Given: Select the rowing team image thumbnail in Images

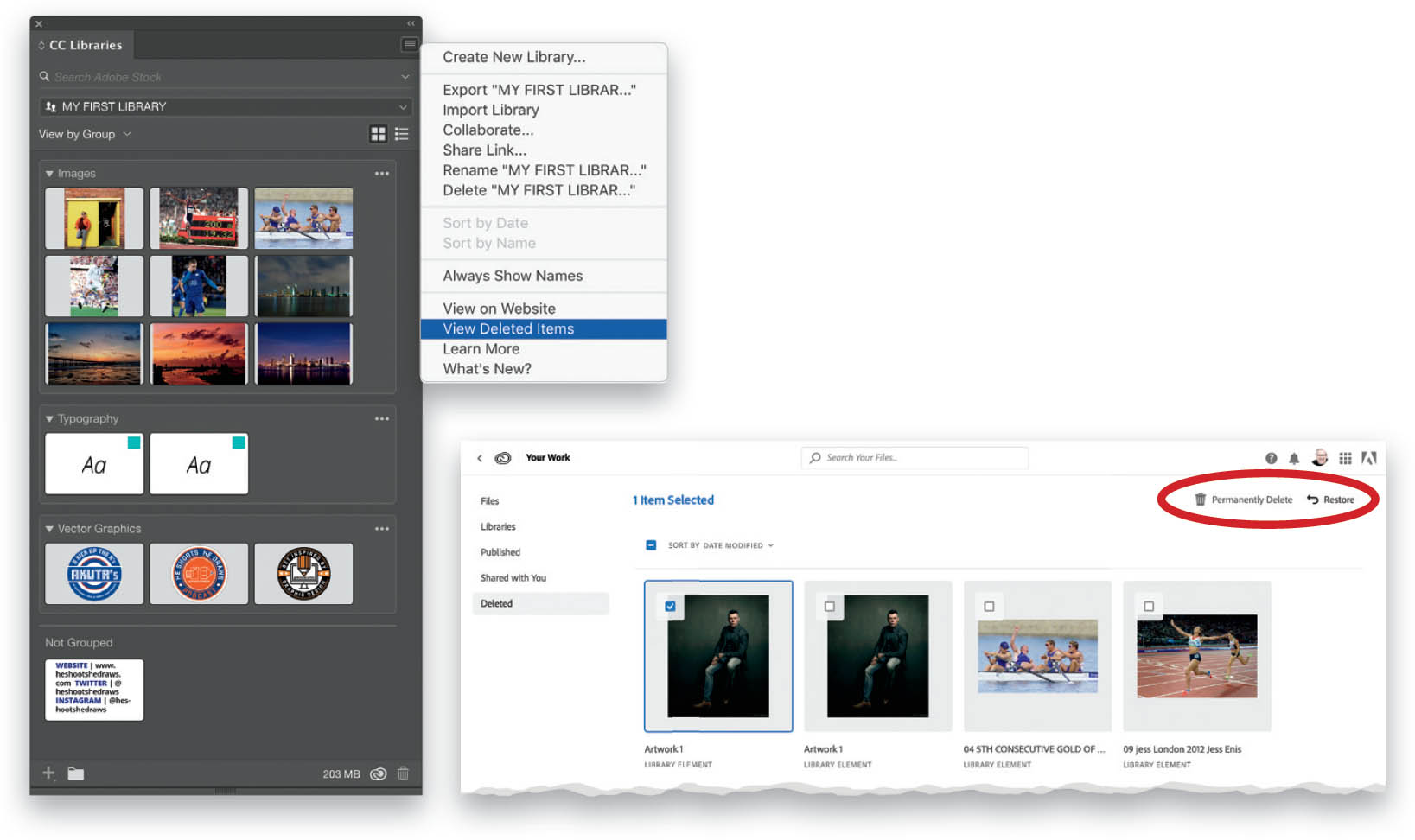Looking at the screenshot, I should (303, 219).
